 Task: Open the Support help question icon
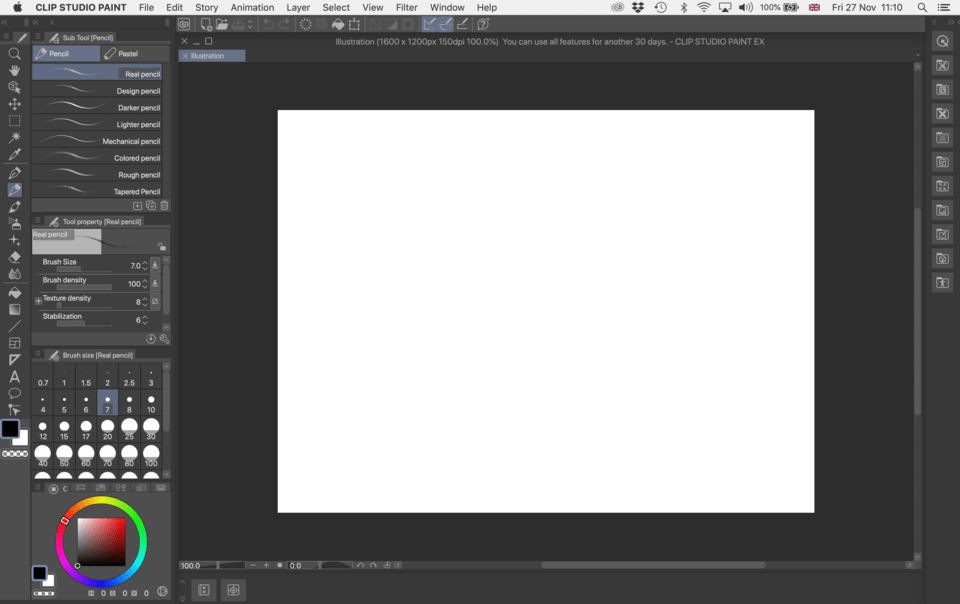(x=483, y=24)
